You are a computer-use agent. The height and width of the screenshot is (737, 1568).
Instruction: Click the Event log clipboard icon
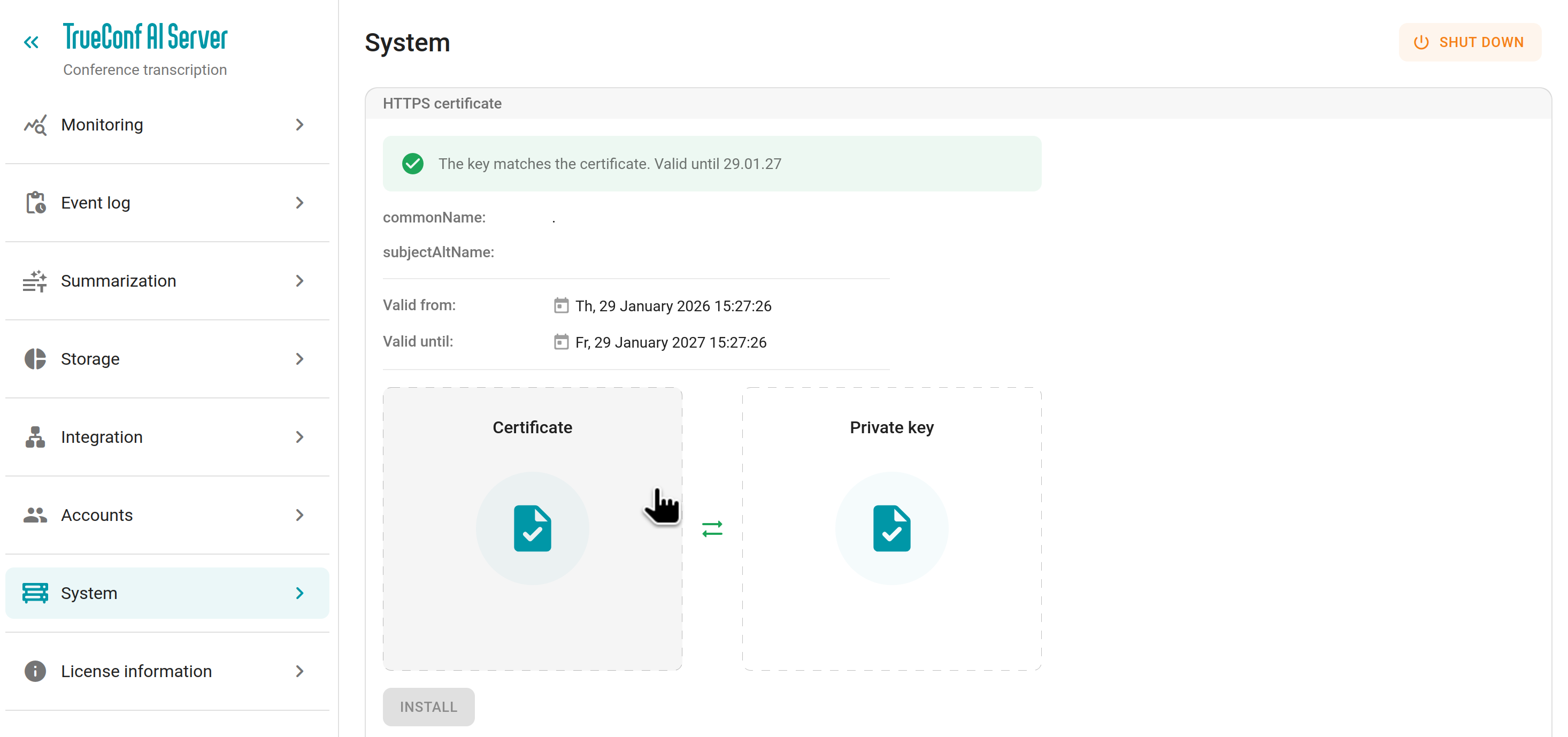35,203
